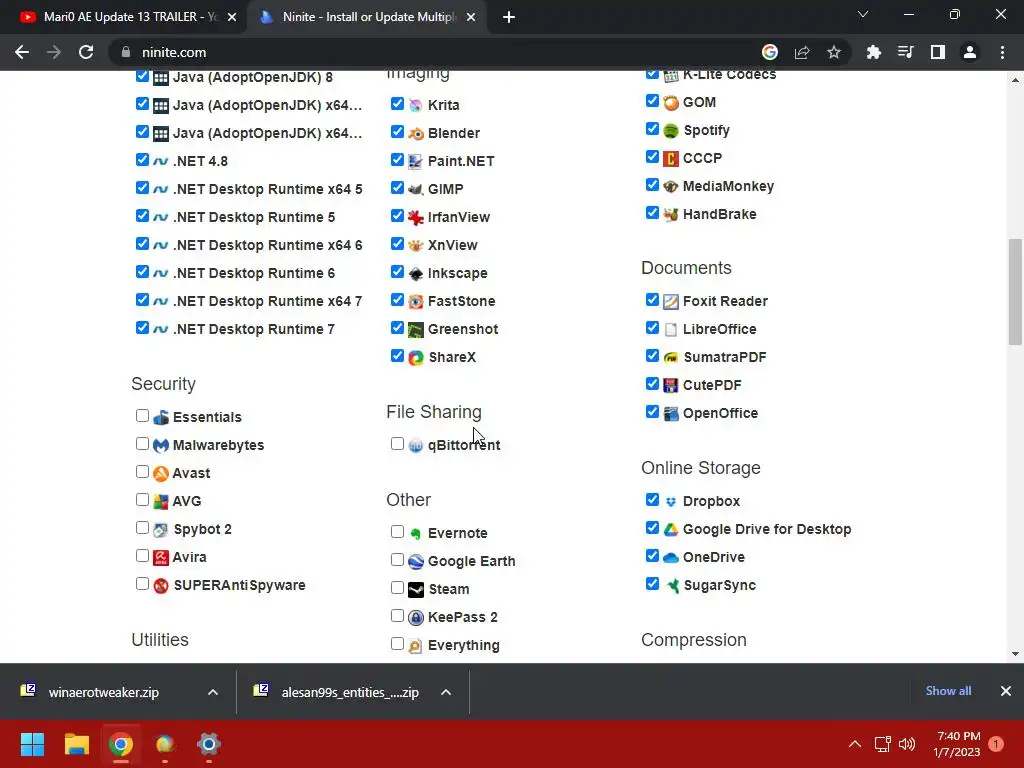
Task: Click the Google Earth icon
Action: tap(415, 562)
